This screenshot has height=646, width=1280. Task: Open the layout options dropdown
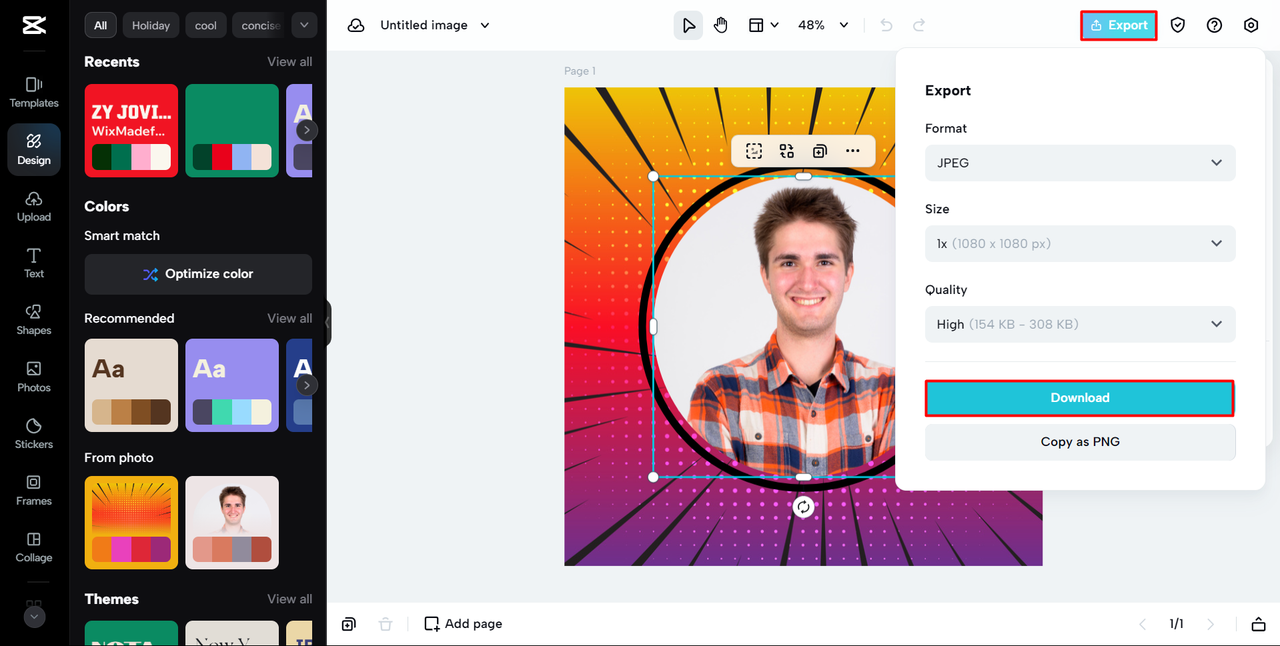[763, 25]
